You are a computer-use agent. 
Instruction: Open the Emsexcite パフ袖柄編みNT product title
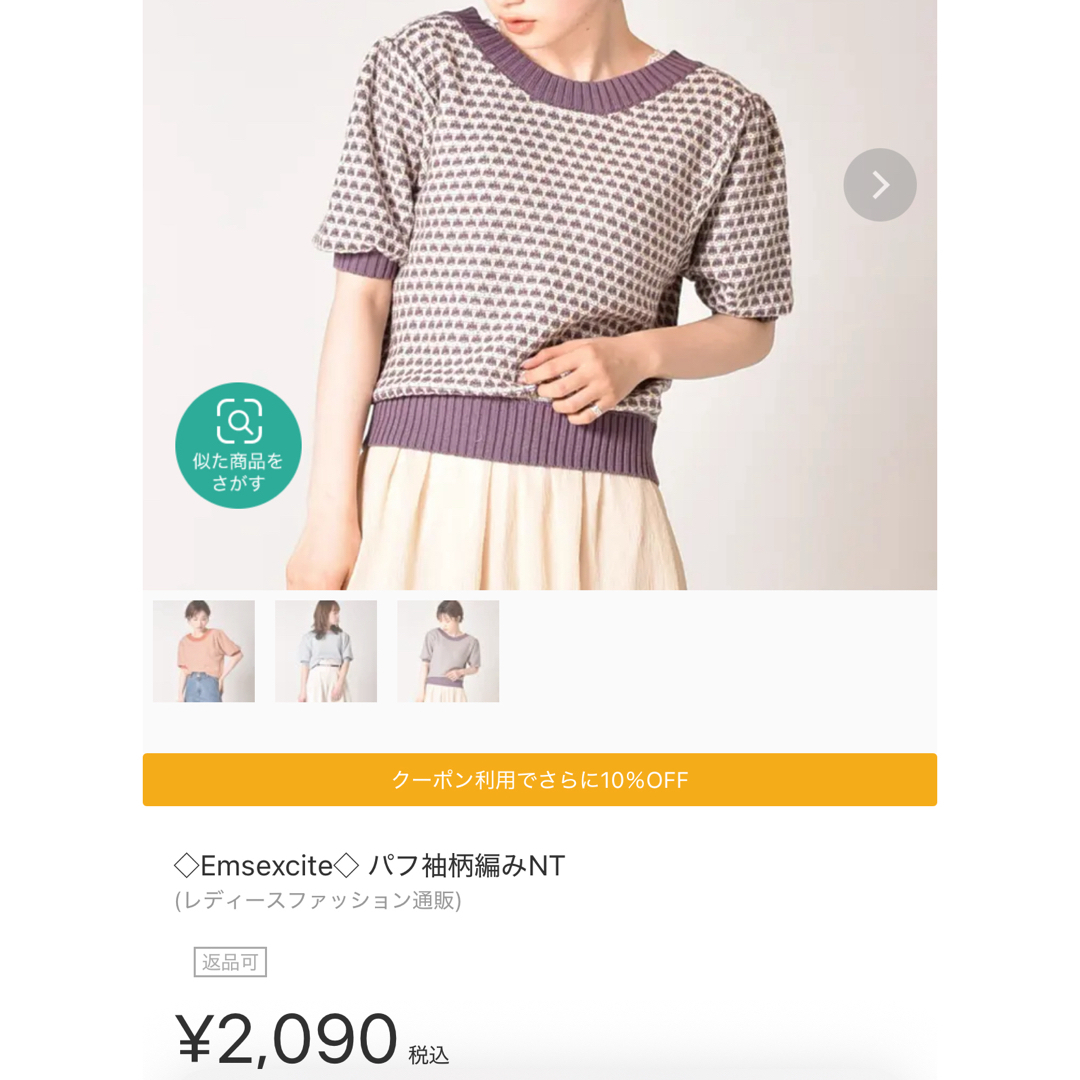pos(369,866)
